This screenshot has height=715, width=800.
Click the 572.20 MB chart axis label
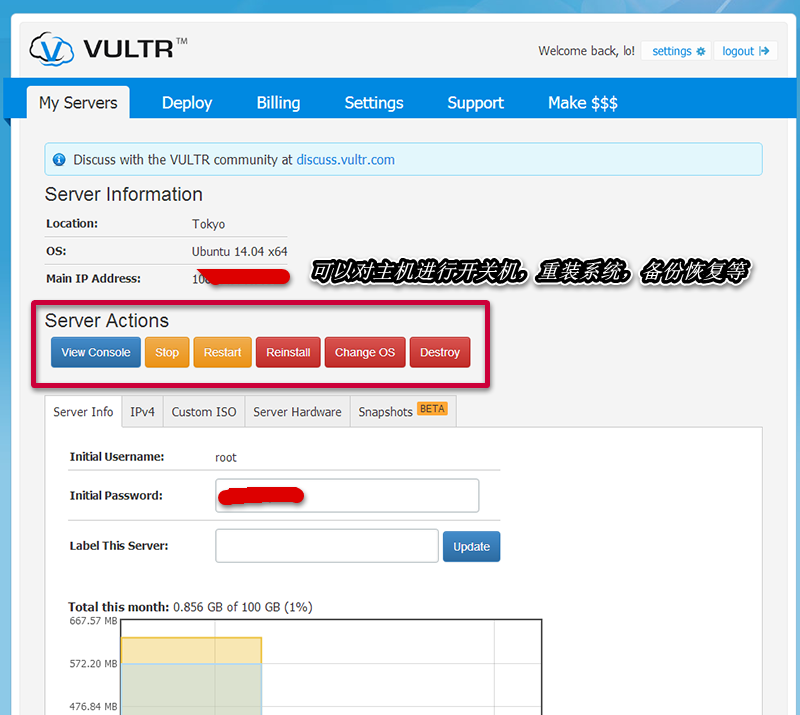93,663
